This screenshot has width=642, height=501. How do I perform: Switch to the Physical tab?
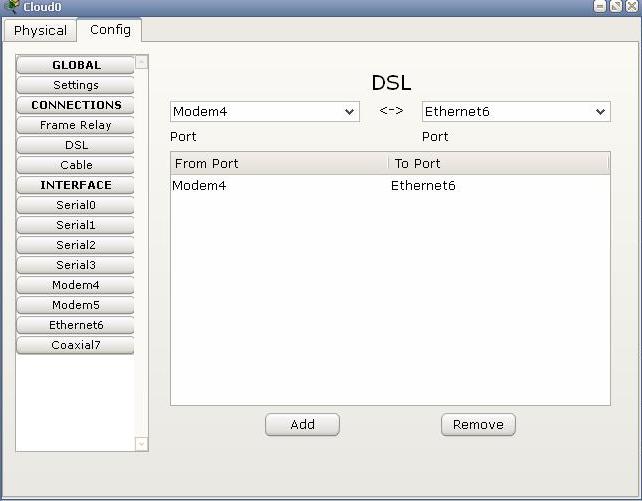click(x=40, y=31)
